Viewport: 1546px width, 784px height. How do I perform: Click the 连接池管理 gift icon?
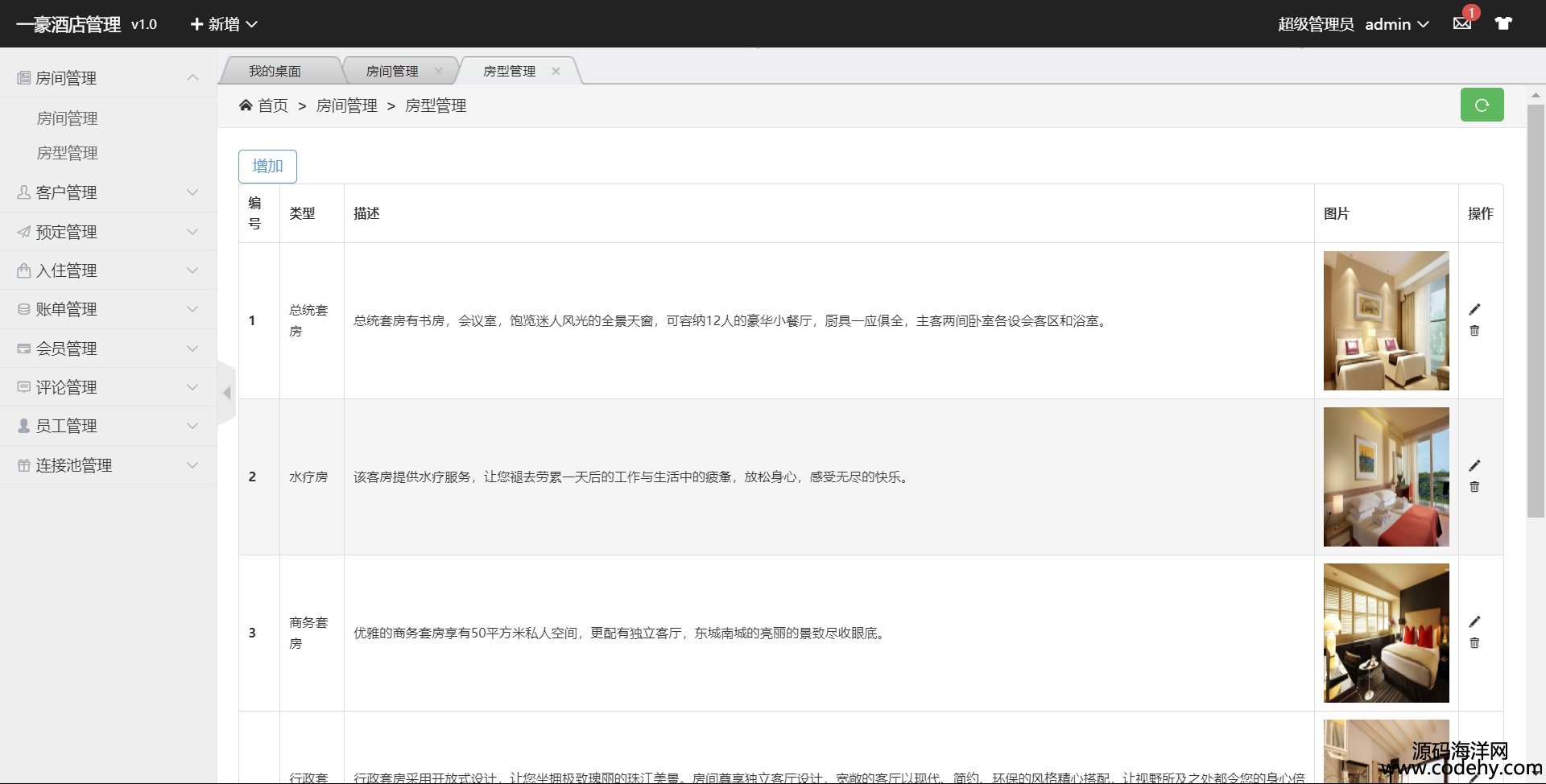click(x=24, y=465)
